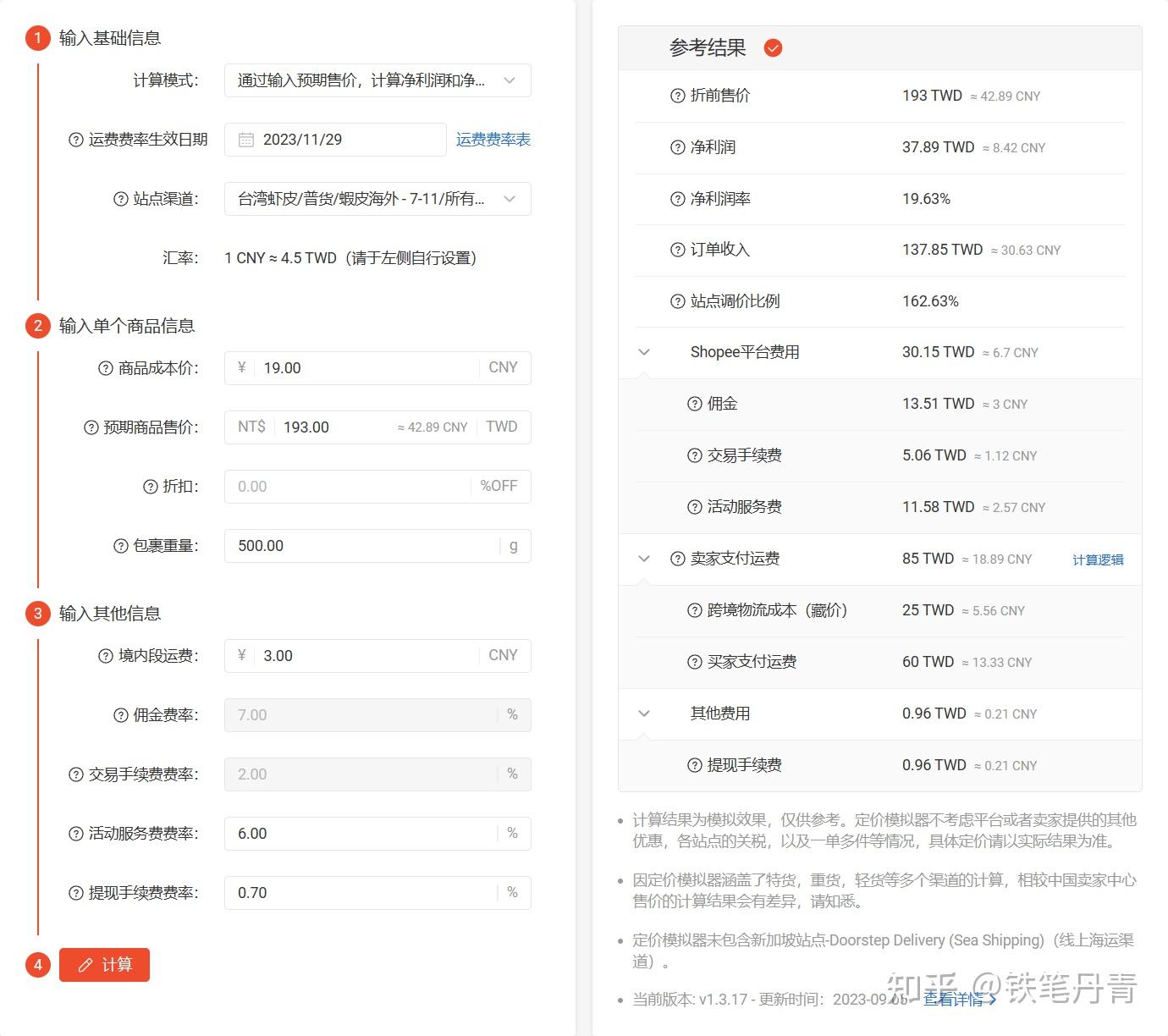Click help icon beside 跨境物流成本（藏价）
Viewport: 1168px width, 1036px height.
click(x=694, y=610)
